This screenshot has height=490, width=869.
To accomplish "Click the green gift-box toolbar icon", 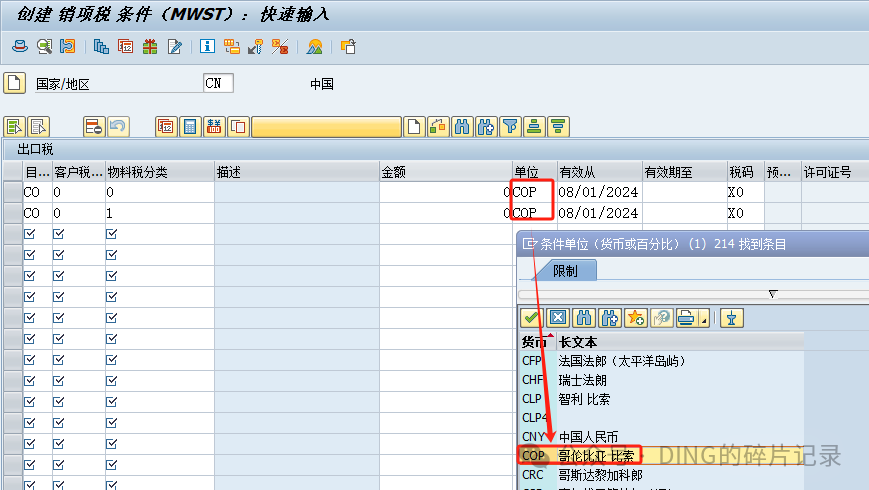I will click(150, 47).
